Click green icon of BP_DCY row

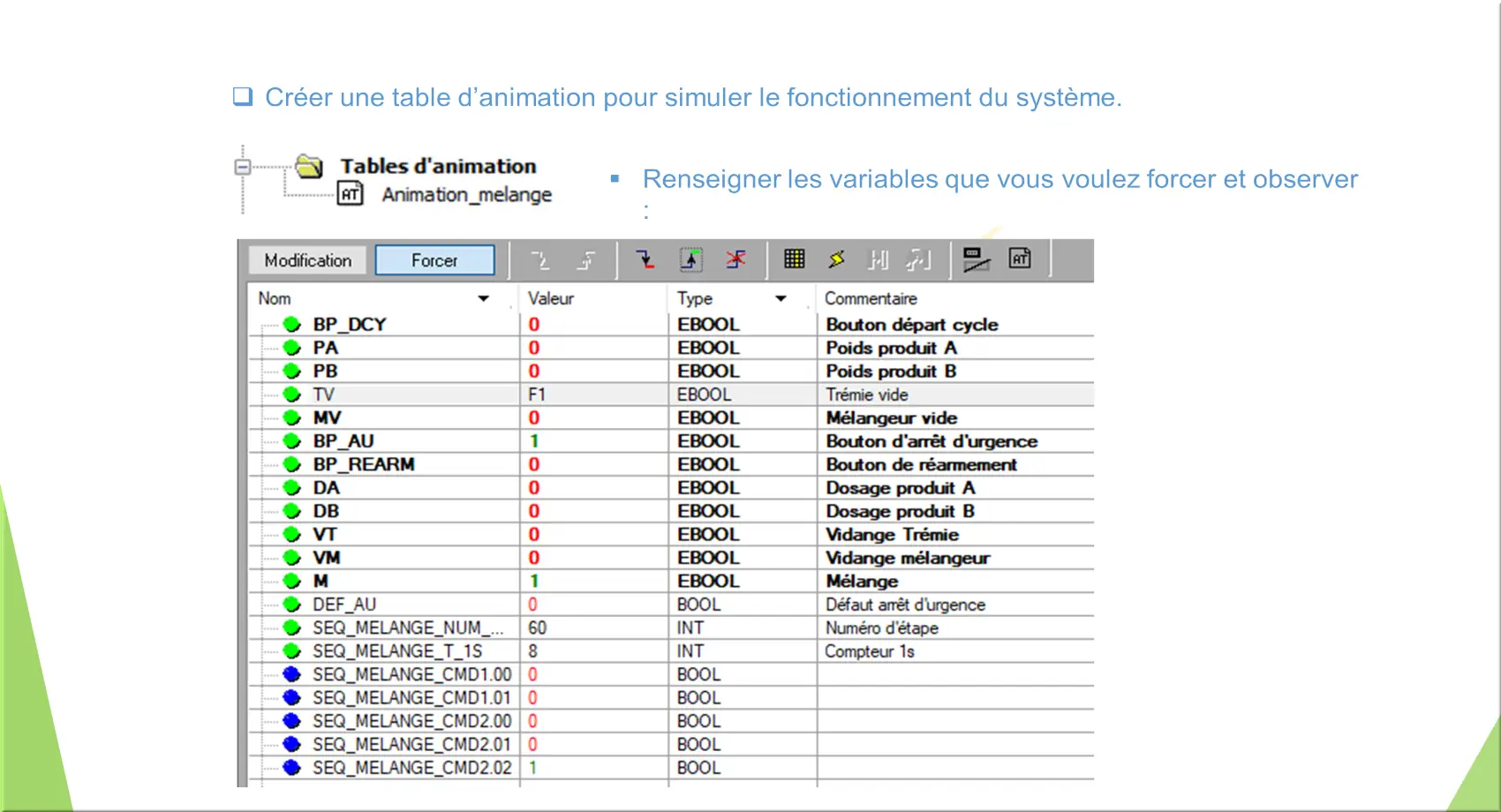click(x=292, y=324)
